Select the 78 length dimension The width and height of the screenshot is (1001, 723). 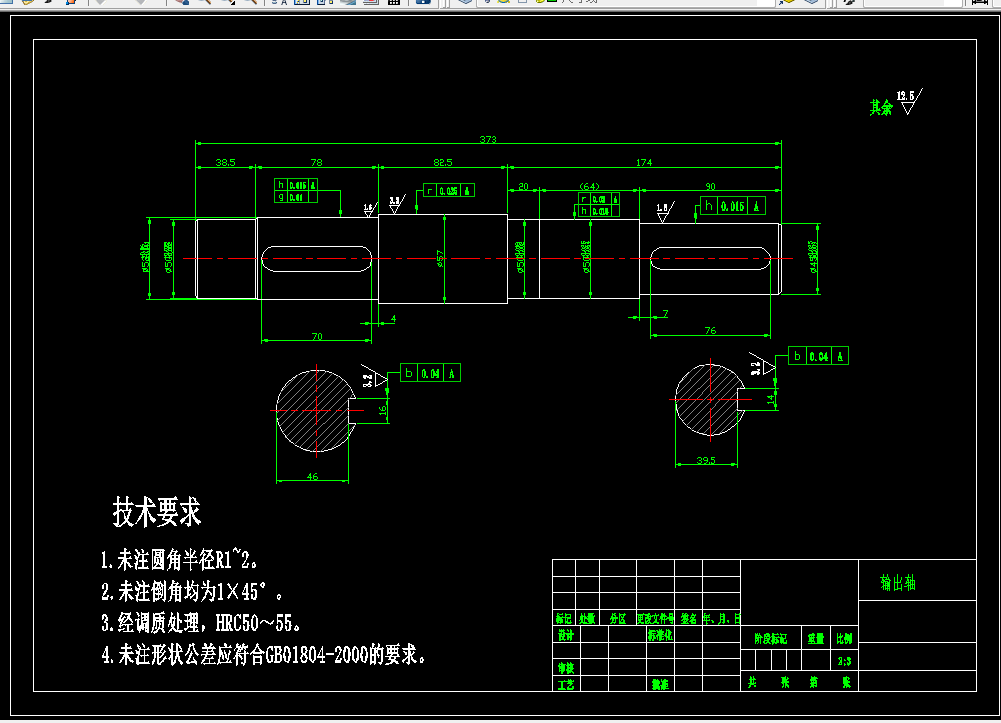click(x=317, y=162)
